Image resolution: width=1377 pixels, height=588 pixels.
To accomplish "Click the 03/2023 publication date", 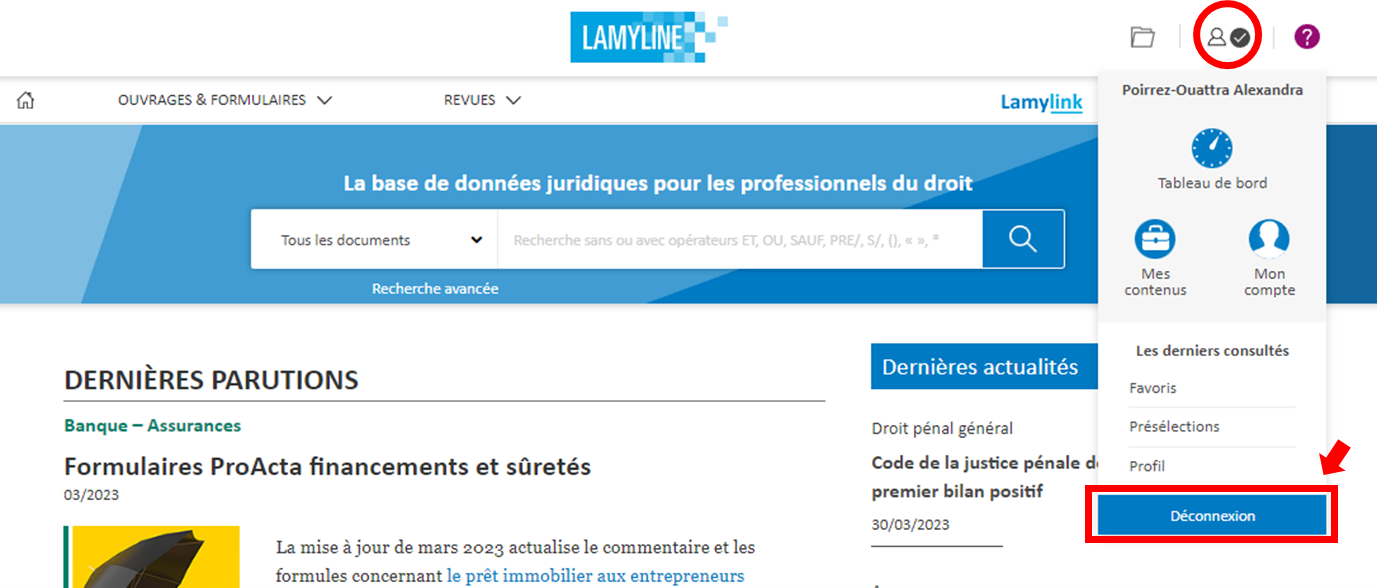I will (91, 494).
